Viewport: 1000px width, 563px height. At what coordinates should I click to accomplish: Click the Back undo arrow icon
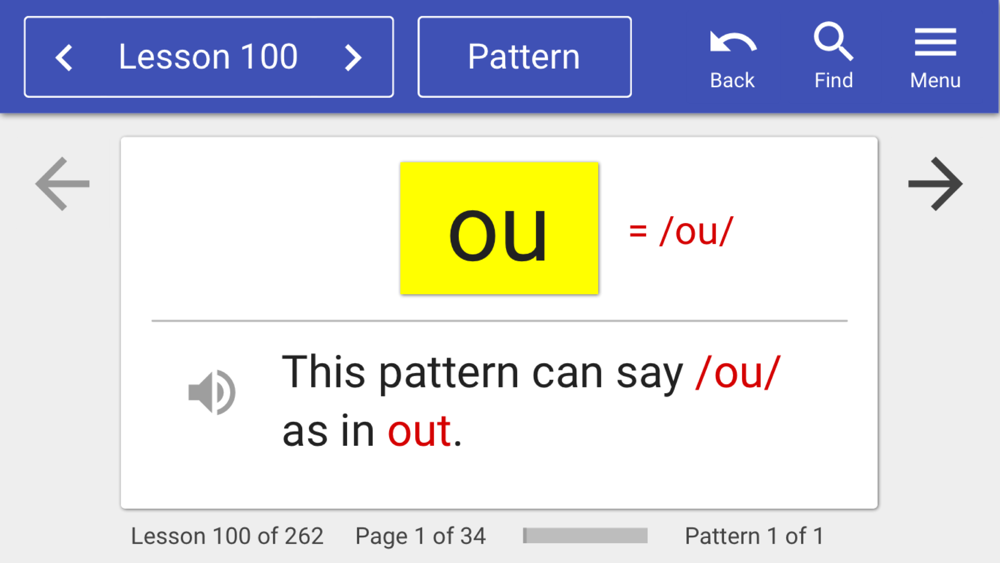pos(732,43)
